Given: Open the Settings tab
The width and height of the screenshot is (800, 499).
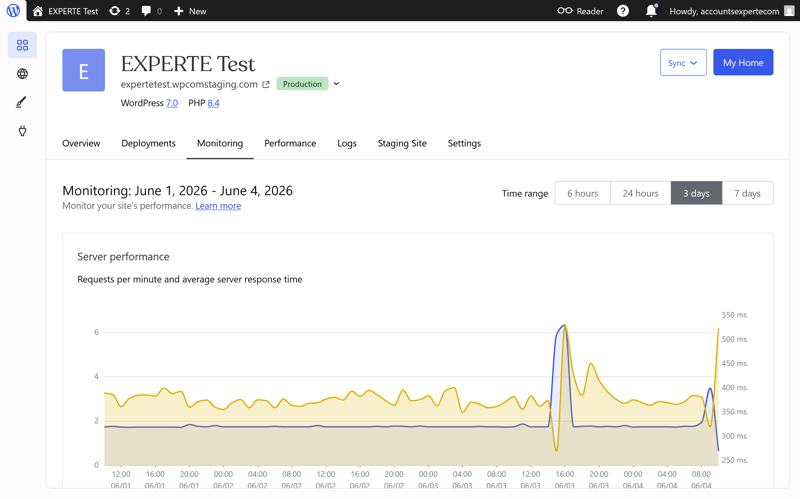Looking at the screenshot, I should [464, 143].
